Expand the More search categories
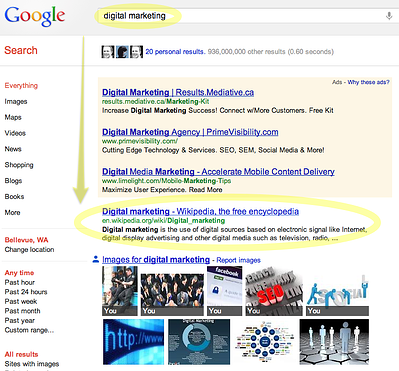 [12, 212]
